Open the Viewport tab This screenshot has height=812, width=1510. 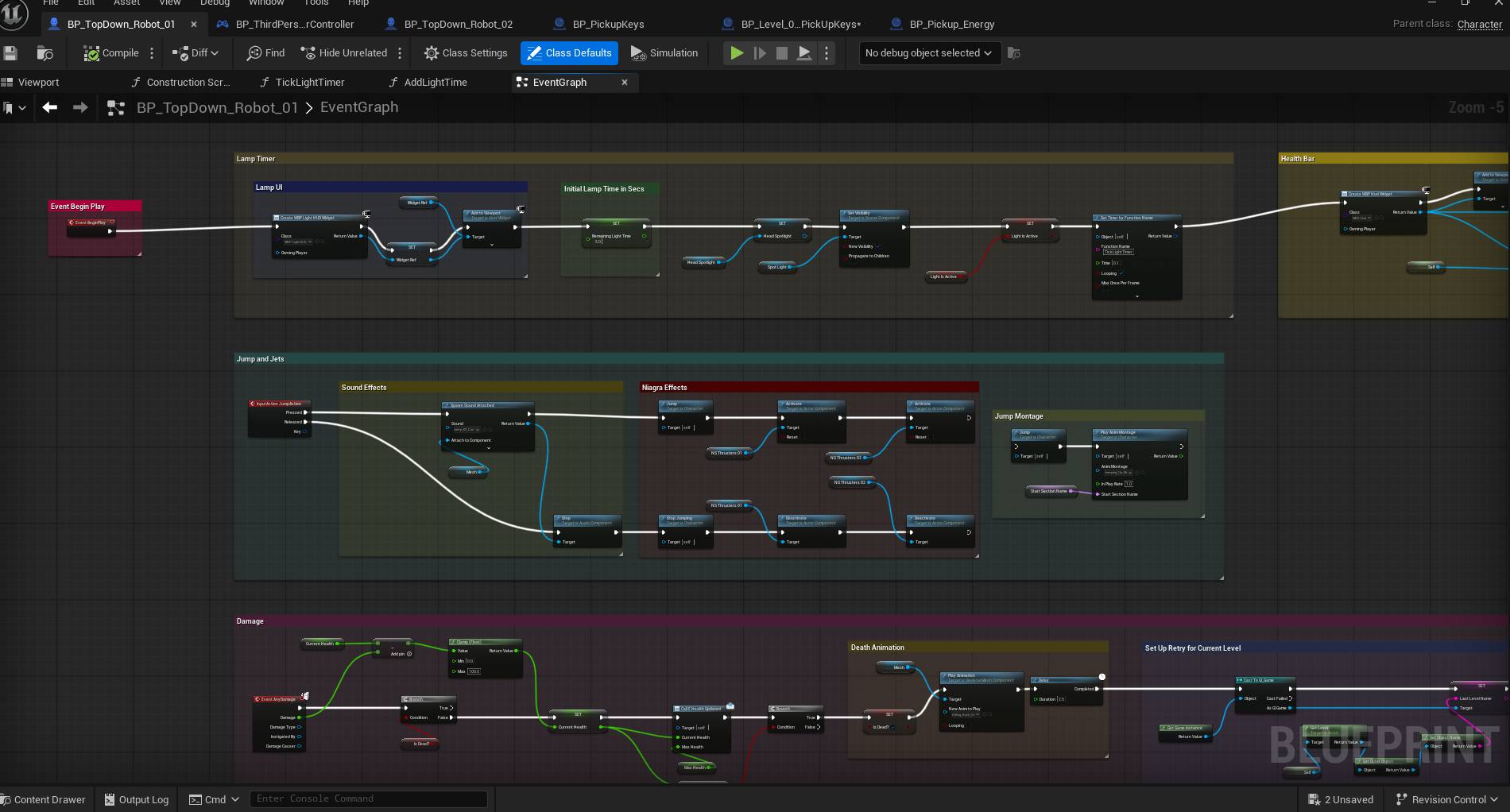click(31, 82)
